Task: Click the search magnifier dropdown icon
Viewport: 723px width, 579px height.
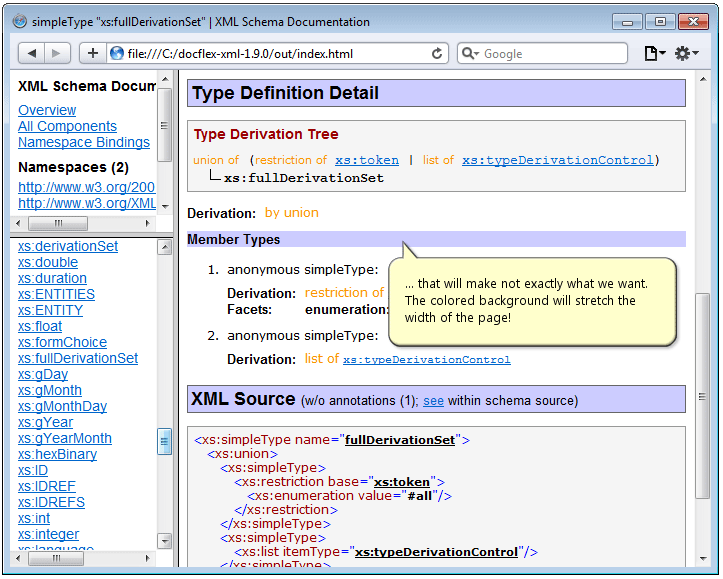Action: pos(471,54)
